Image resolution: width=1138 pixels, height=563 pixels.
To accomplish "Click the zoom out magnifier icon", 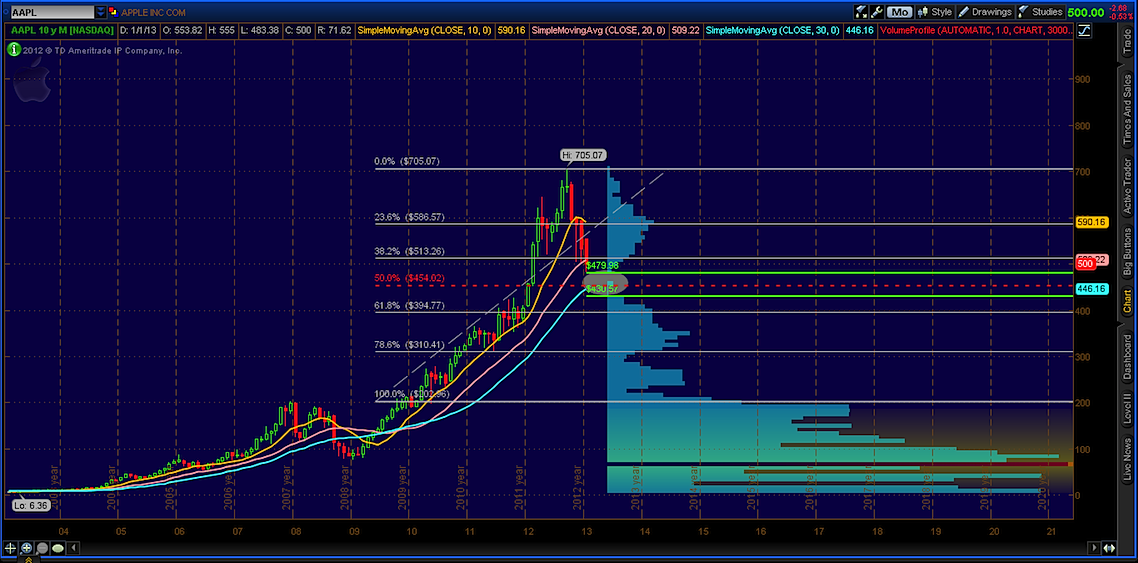I will tap(42, 548).
